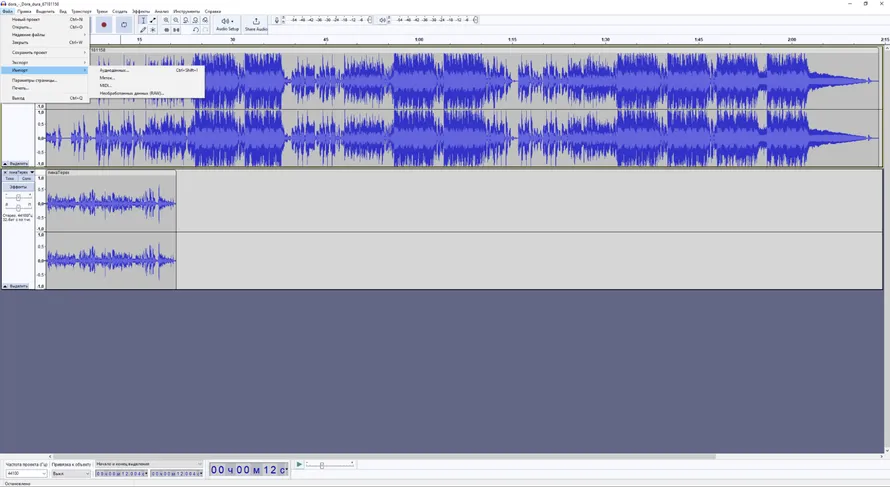Select the Draw pencil tool
890x487 pixels.
pos(143,30)
